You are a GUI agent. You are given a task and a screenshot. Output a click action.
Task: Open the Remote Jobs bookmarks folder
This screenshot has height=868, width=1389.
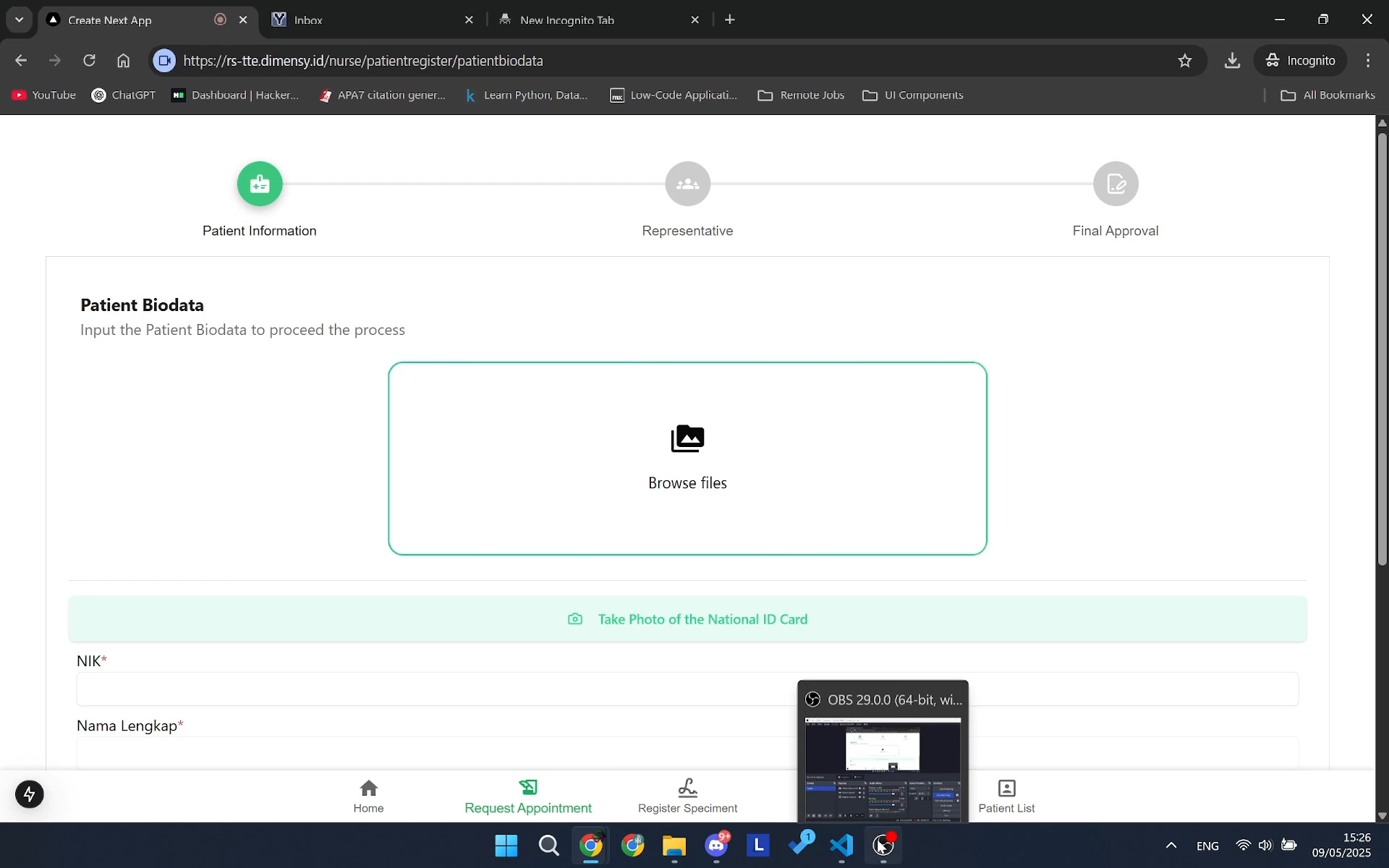coord(801,95)
